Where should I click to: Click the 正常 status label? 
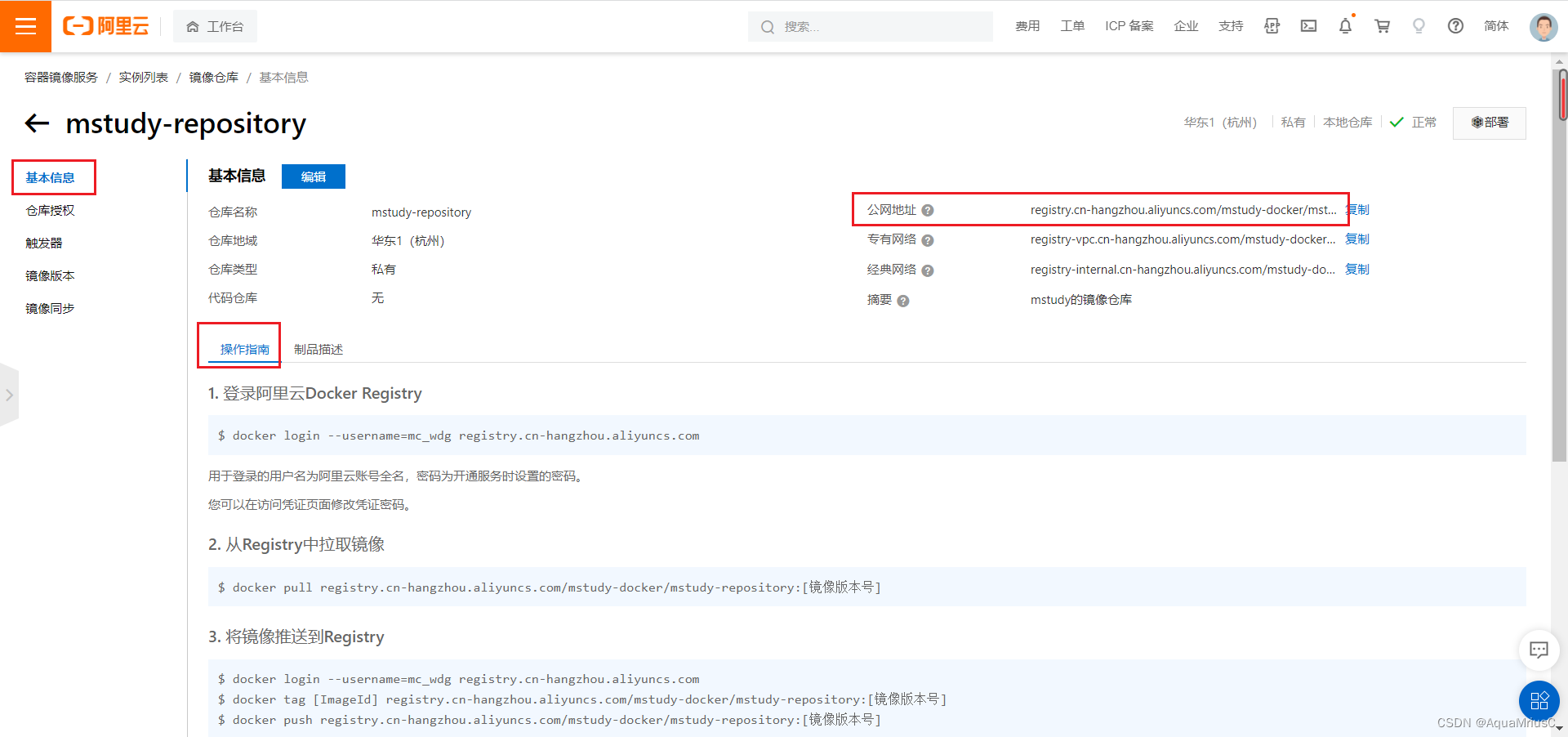point(1424,123)
